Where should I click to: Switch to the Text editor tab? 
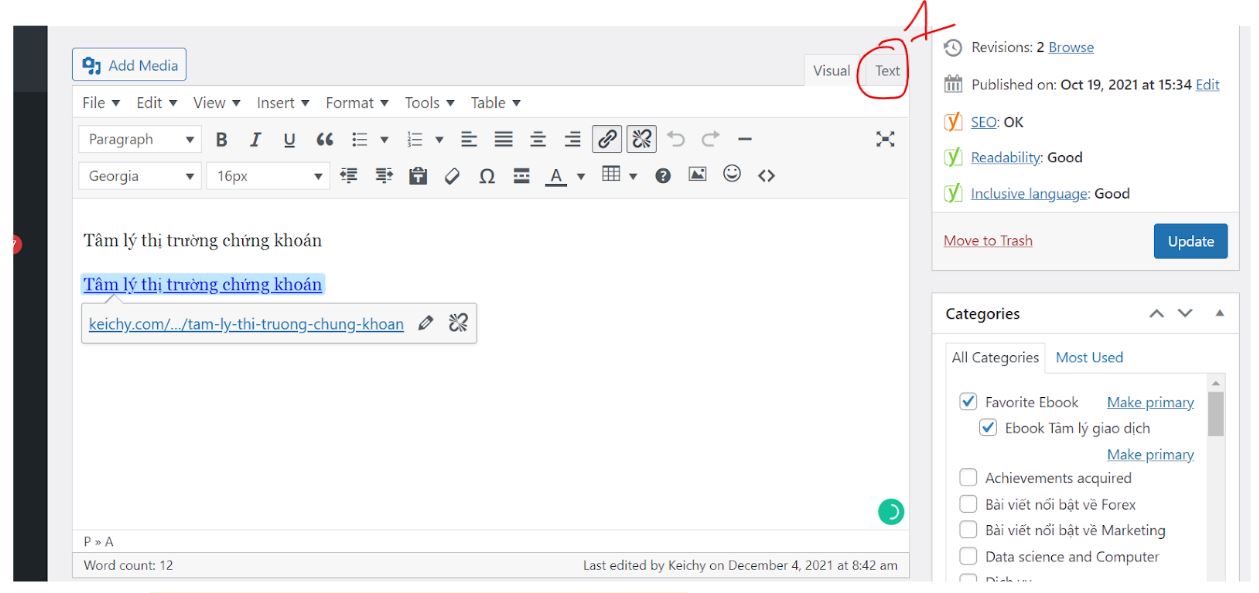887,71
